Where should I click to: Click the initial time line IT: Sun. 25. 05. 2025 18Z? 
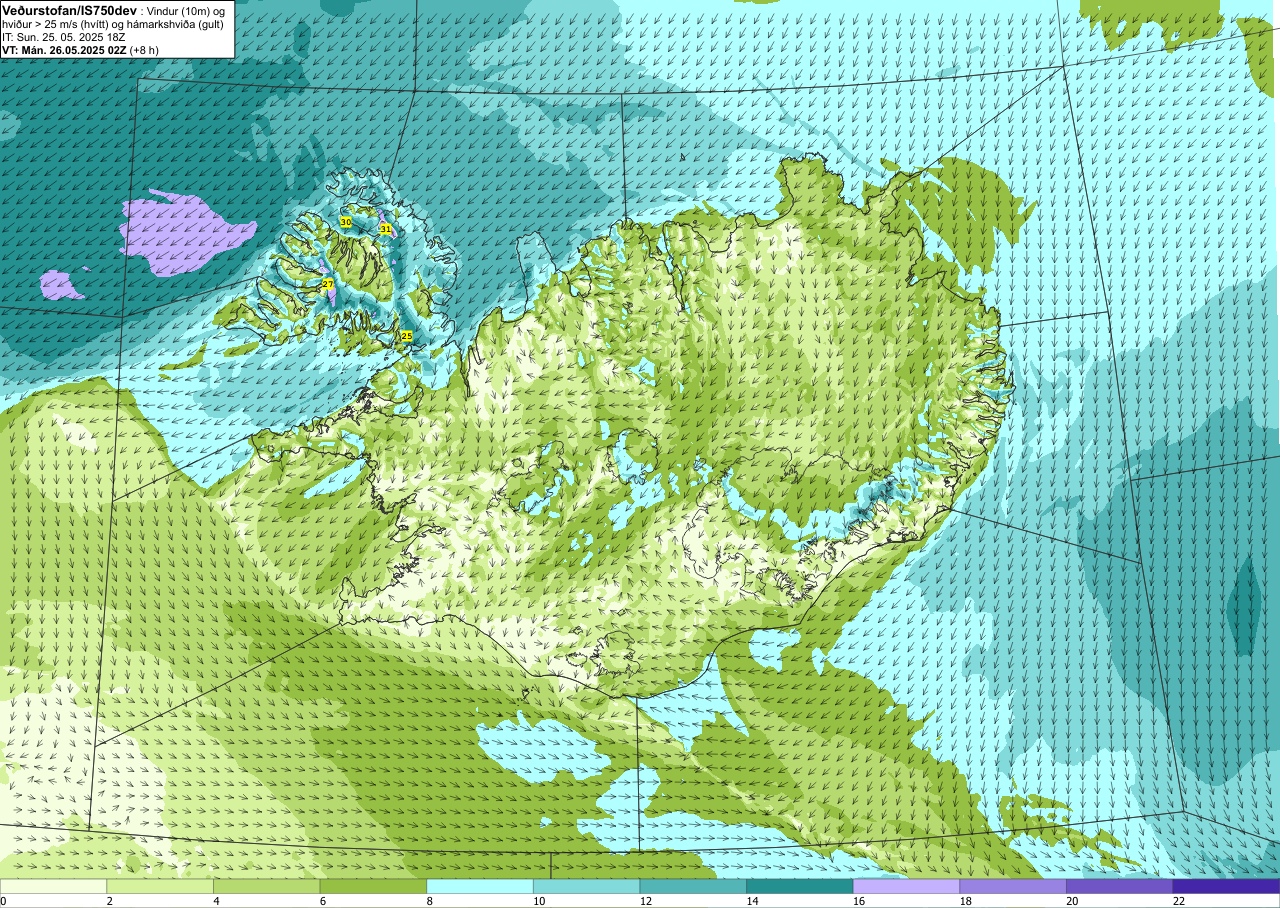[63, 36]
